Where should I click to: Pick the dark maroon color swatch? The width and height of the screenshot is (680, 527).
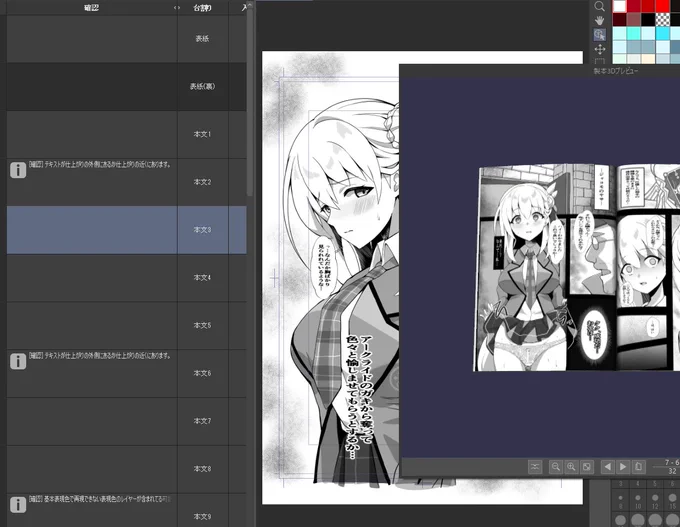click(x=619, y=20)
